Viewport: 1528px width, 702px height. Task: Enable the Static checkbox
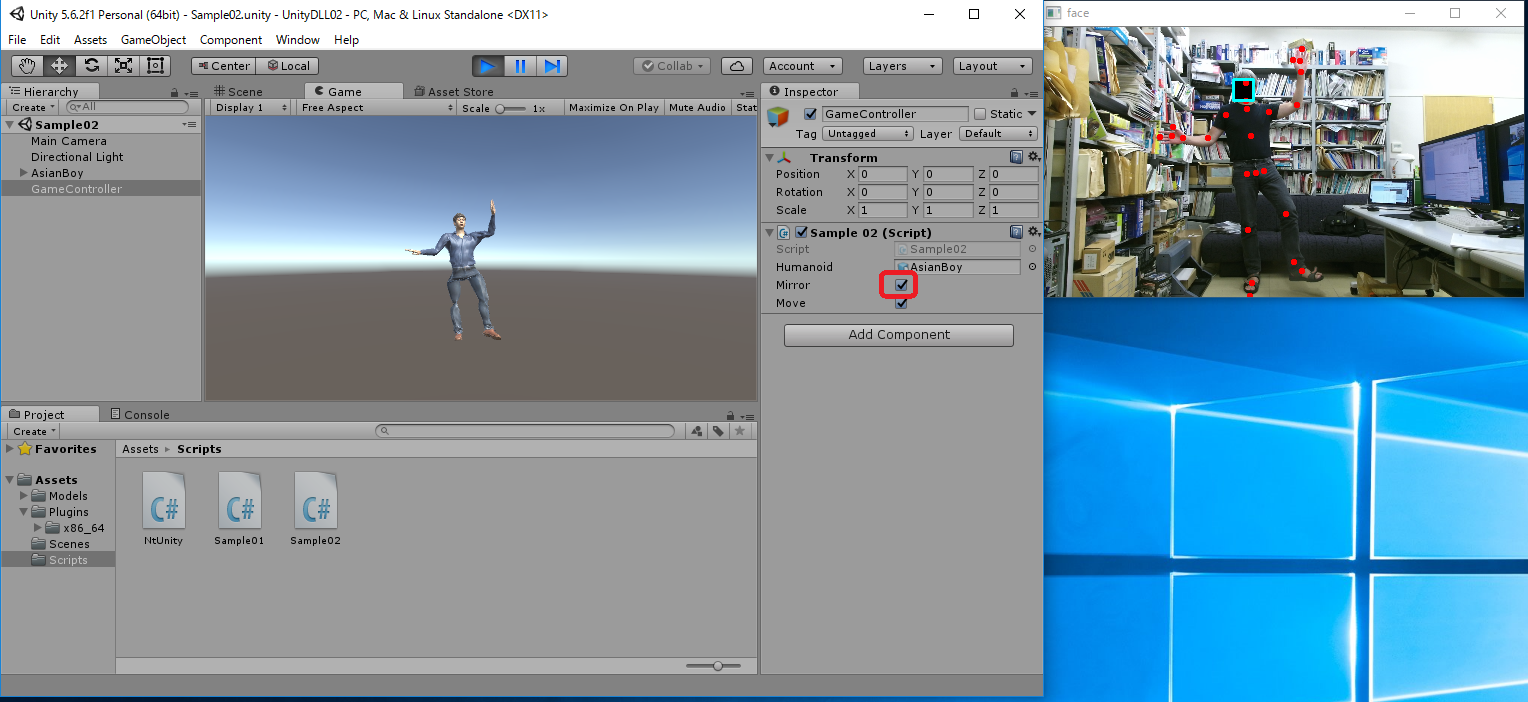pyautogui.click(x=980, y=114)
